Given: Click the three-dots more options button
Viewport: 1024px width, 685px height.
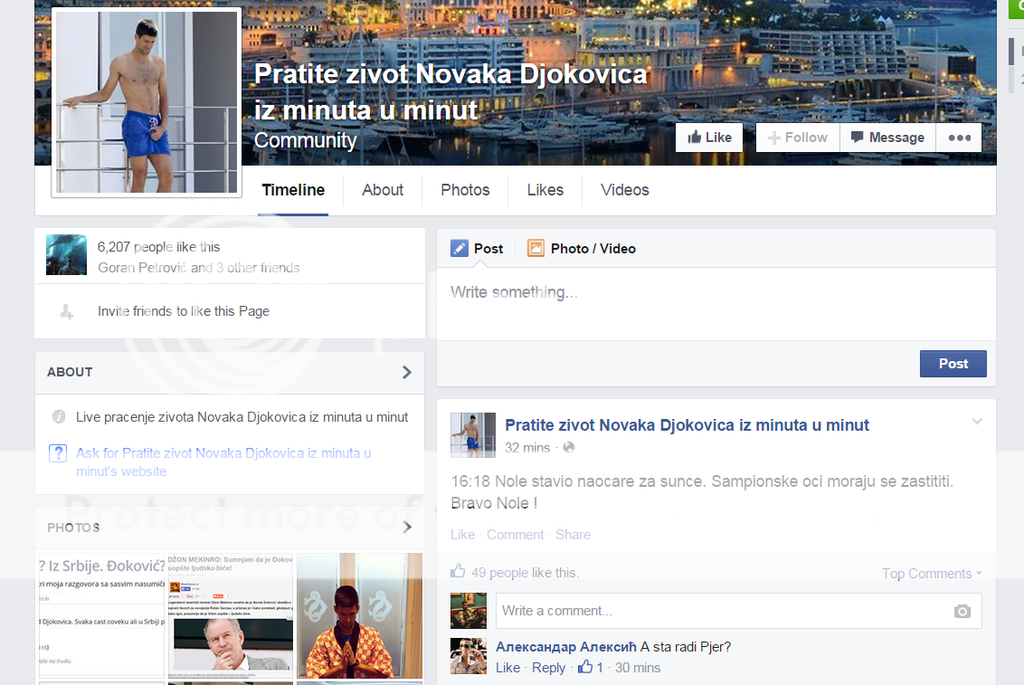Looking at the screenshot, I should [959, 138].
